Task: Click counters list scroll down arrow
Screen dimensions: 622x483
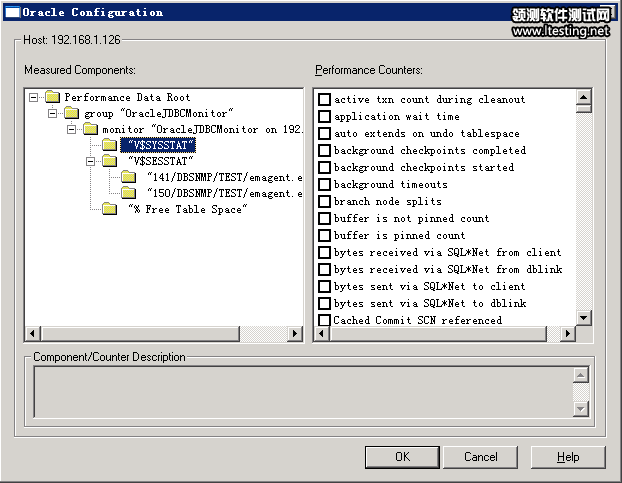Action: coord(584,318)
